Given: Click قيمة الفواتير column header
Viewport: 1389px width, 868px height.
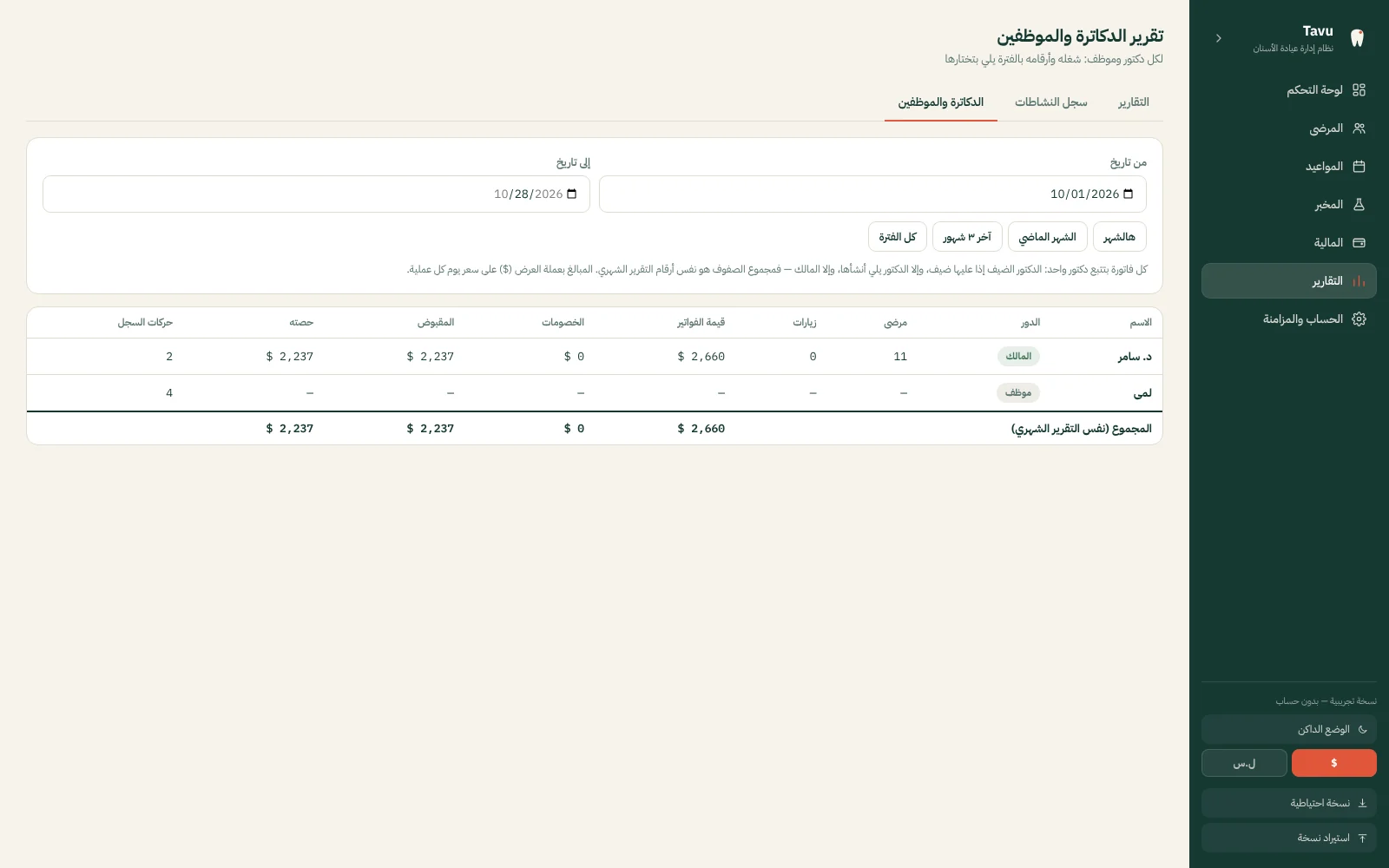Looking at the screenshot, I should (701, 323).
